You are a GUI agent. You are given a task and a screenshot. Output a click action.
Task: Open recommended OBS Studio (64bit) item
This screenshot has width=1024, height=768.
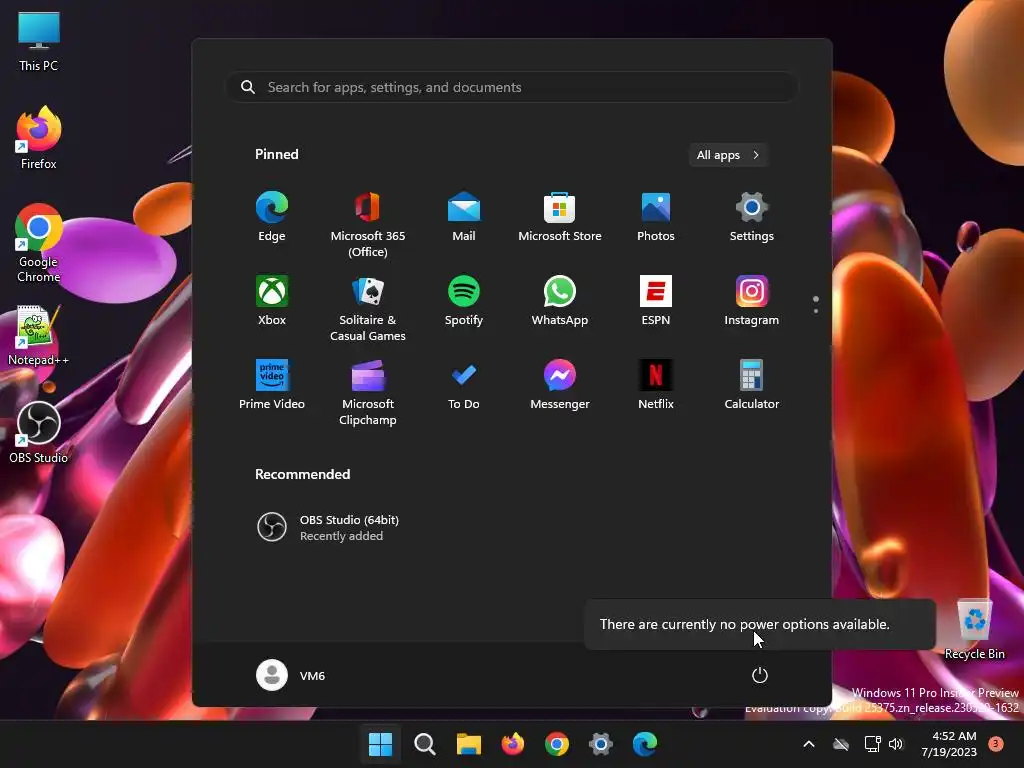328,527
